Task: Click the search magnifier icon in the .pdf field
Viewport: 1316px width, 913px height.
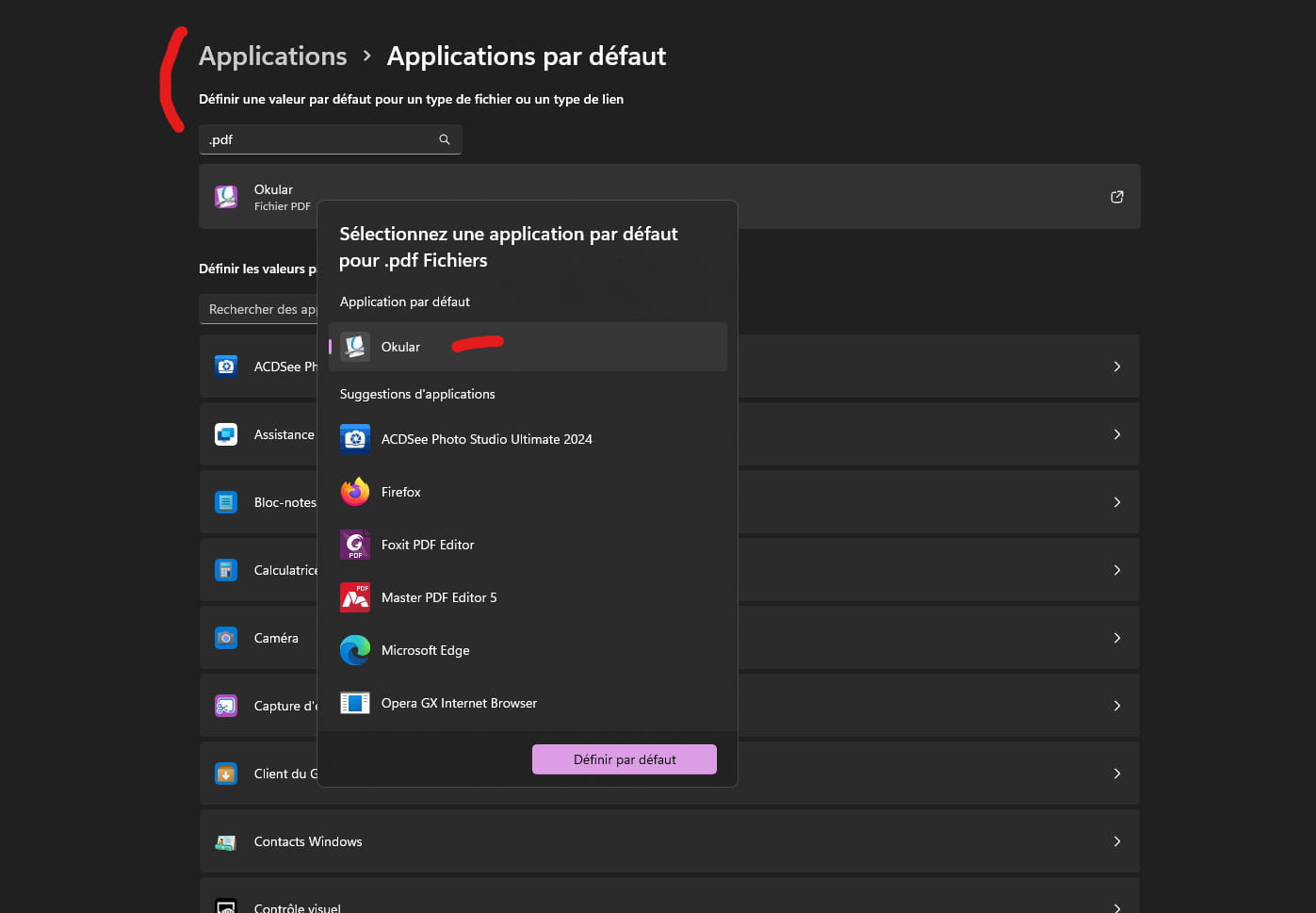Action: tap(445, 139)
